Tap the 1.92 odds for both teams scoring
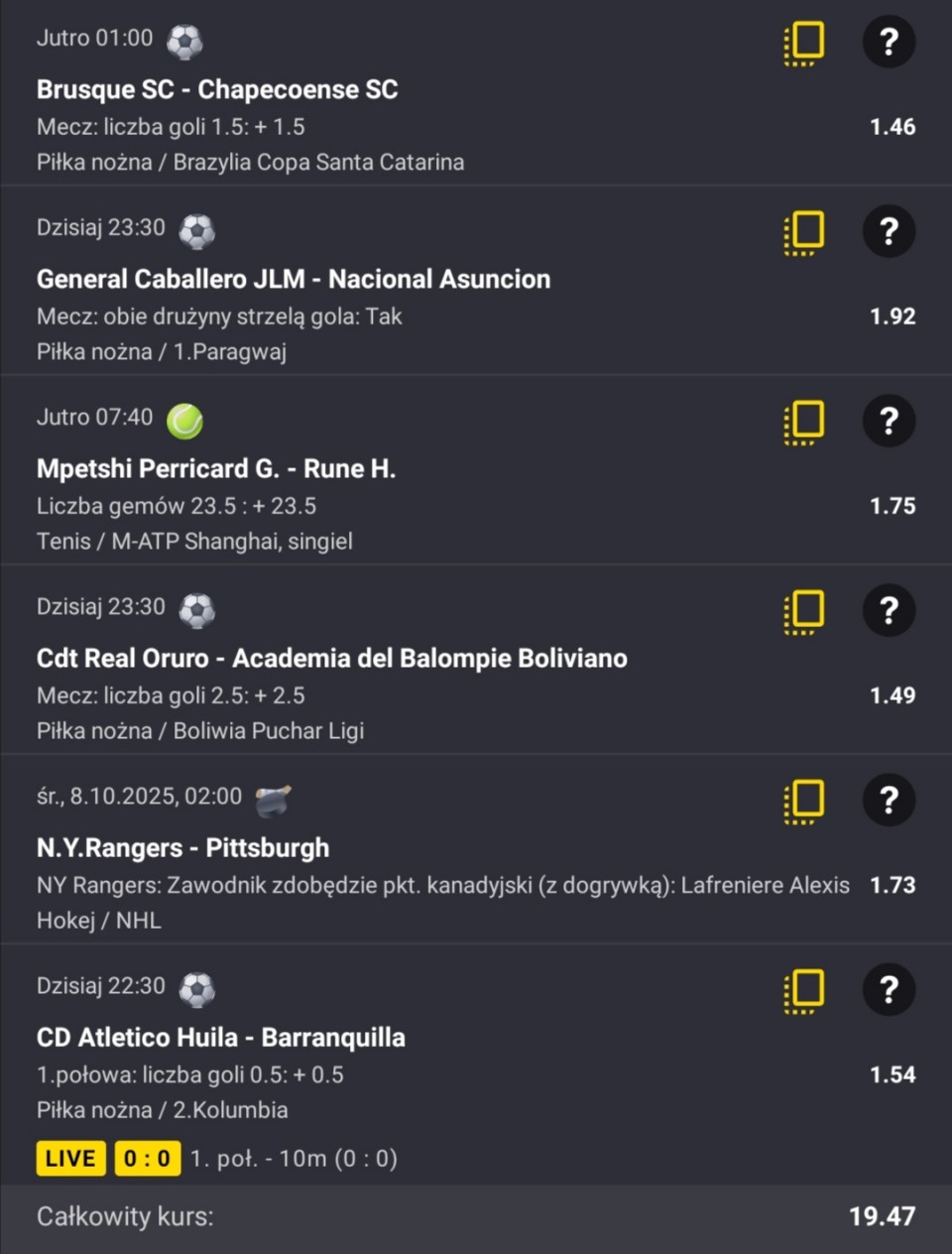 (892, 316)
